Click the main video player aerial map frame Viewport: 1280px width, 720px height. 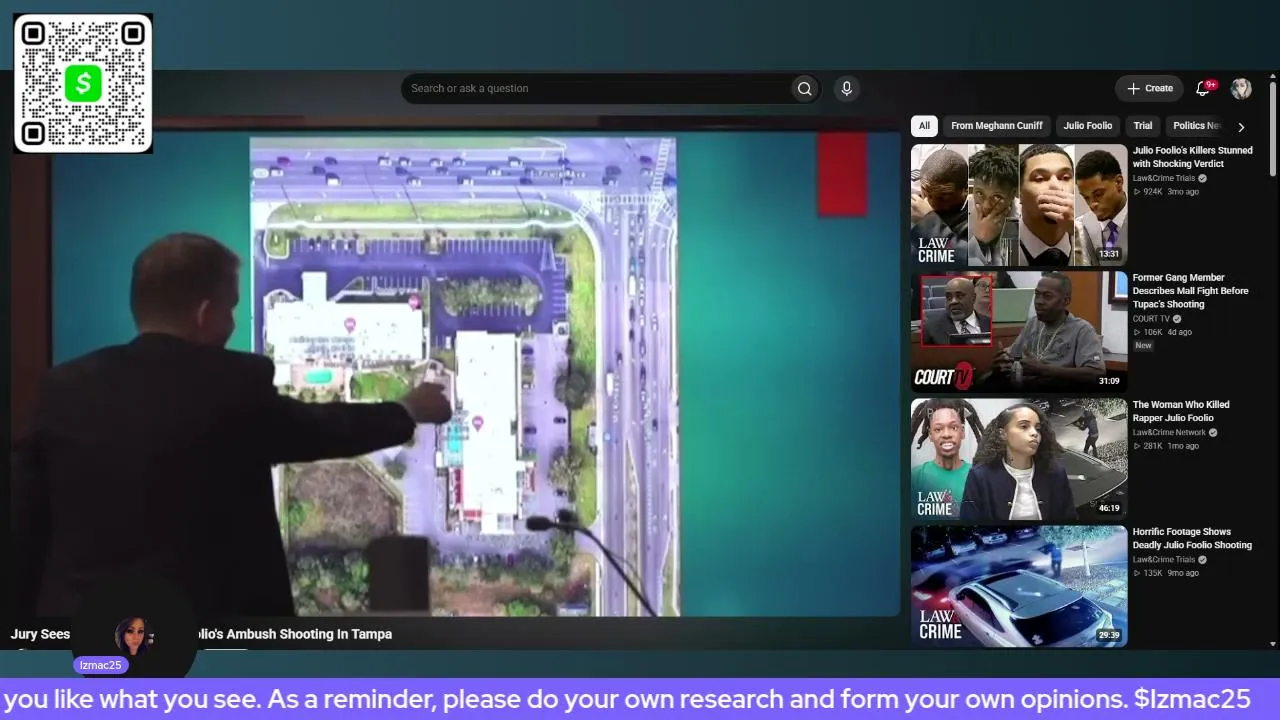(464, 377)
